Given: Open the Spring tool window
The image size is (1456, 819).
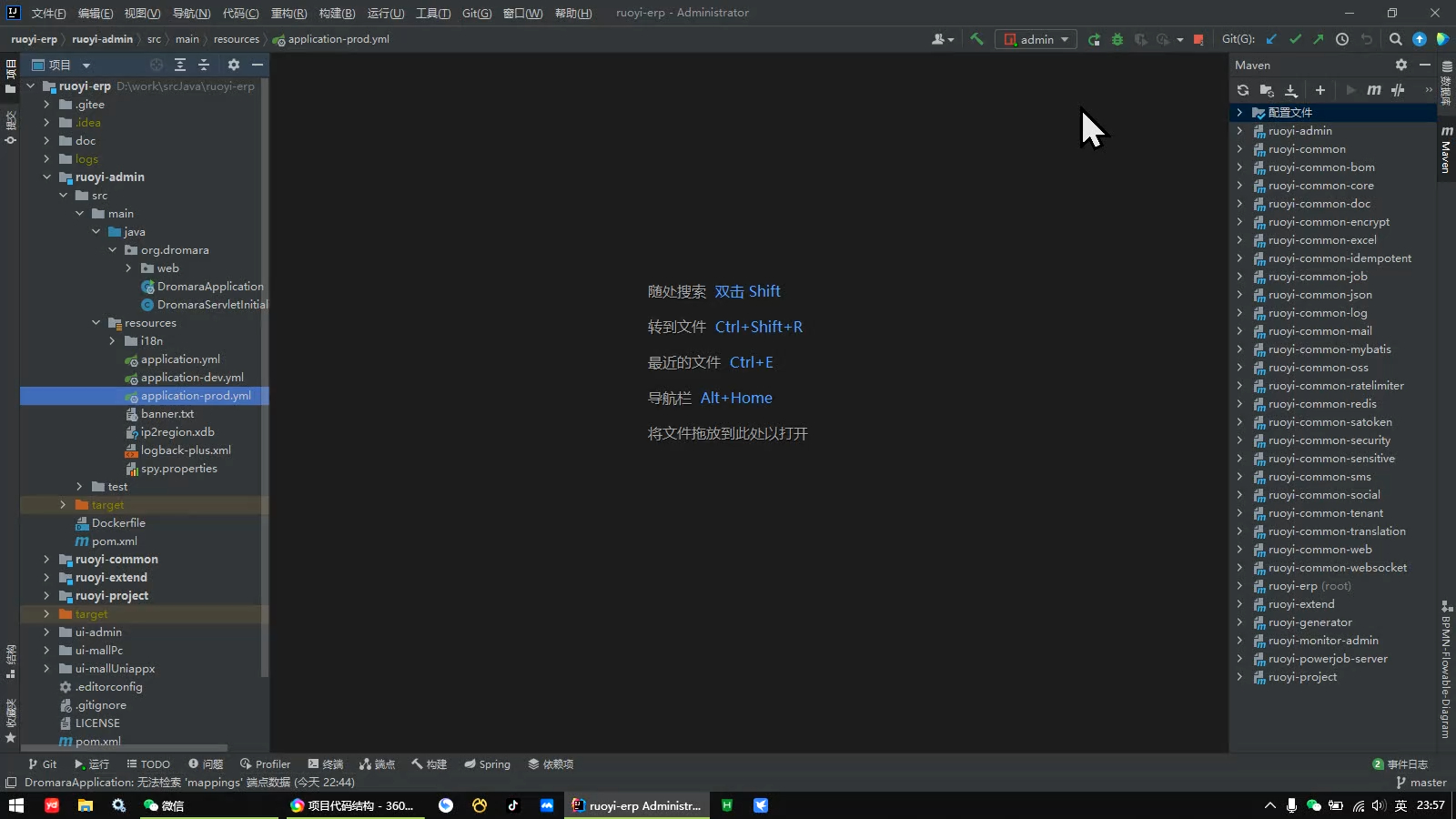Looking at the screenshot, I should [x=487, y=764].
